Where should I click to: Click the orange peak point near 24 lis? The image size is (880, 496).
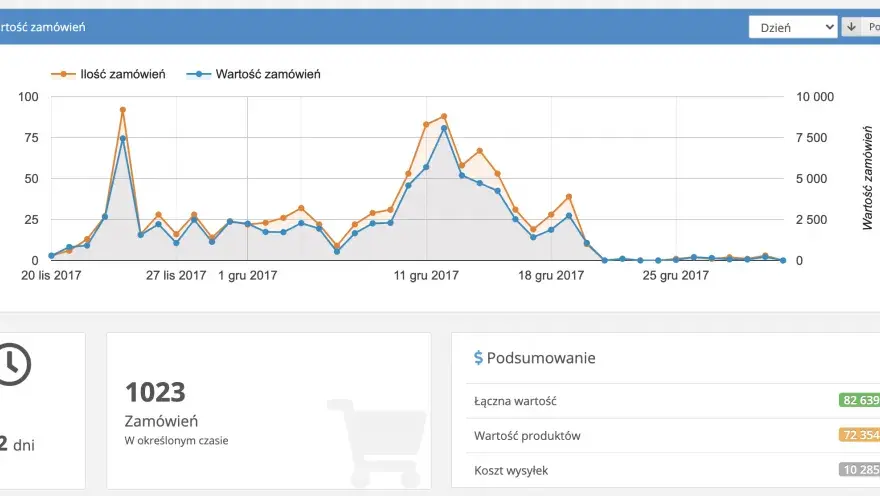point(122,110)
